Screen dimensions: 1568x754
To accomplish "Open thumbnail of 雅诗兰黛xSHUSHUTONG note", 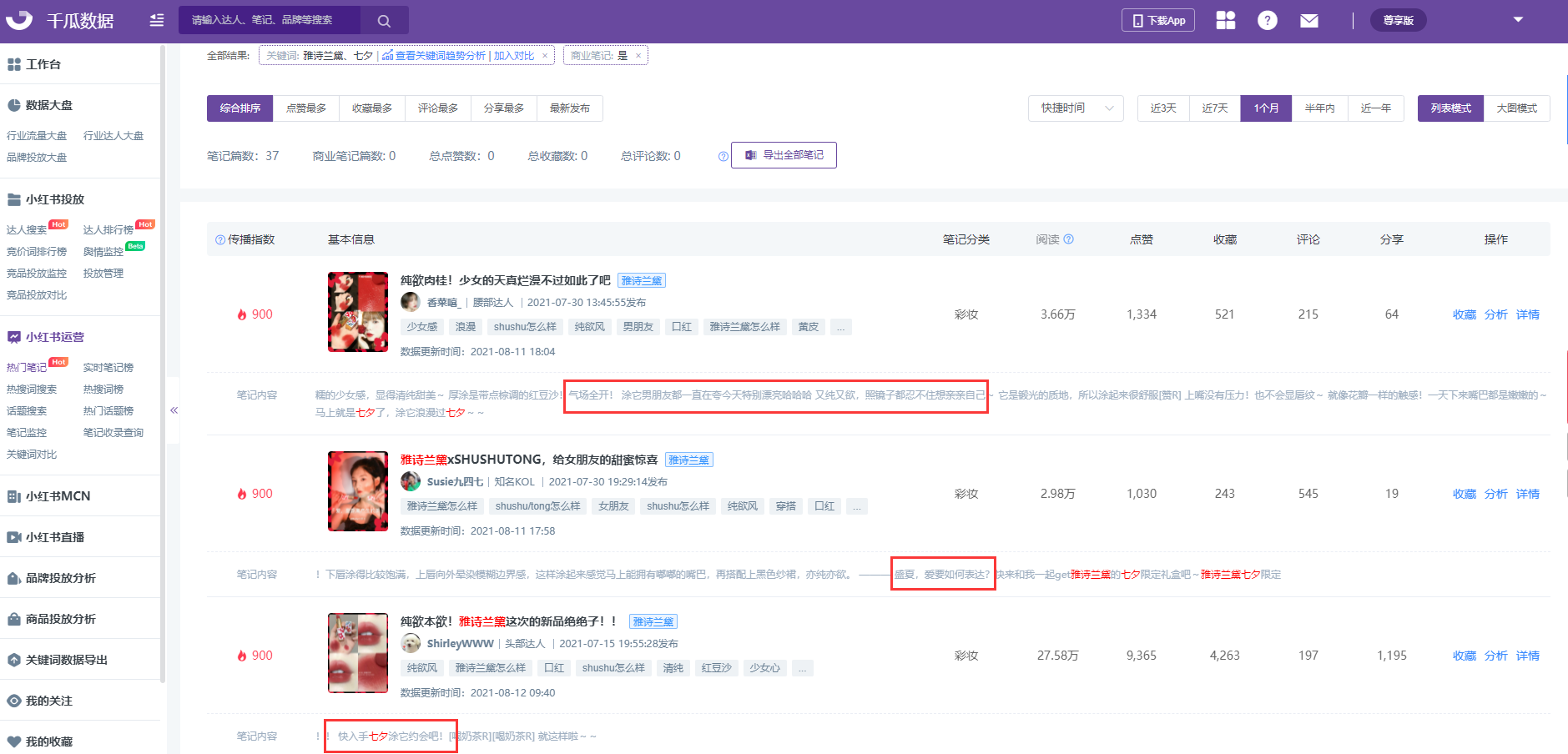I will [358, 491].
